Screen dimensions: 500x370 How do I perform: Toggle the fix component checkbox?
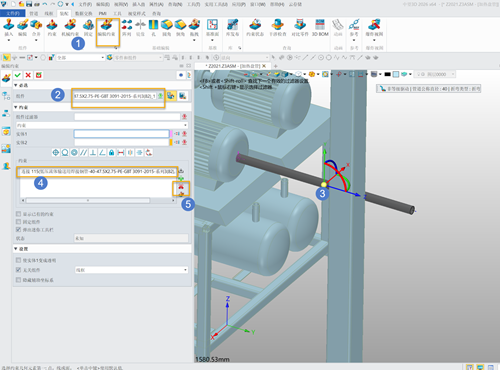point(19,222)
